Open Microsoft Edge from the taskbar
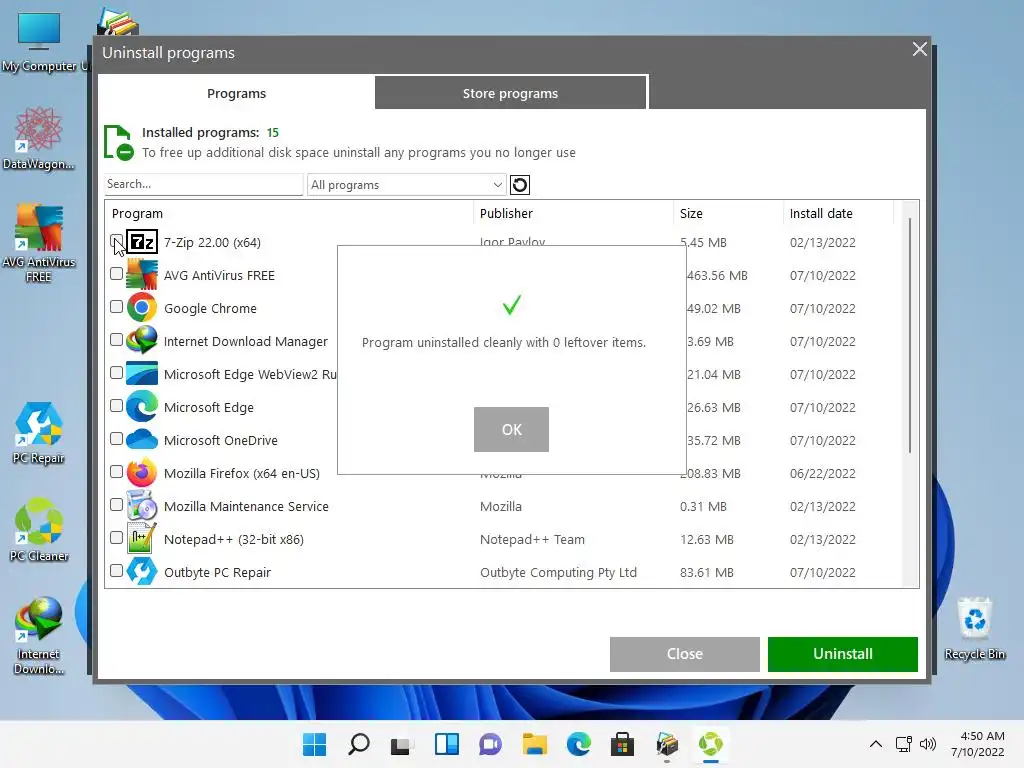 [x=579, y=744]
